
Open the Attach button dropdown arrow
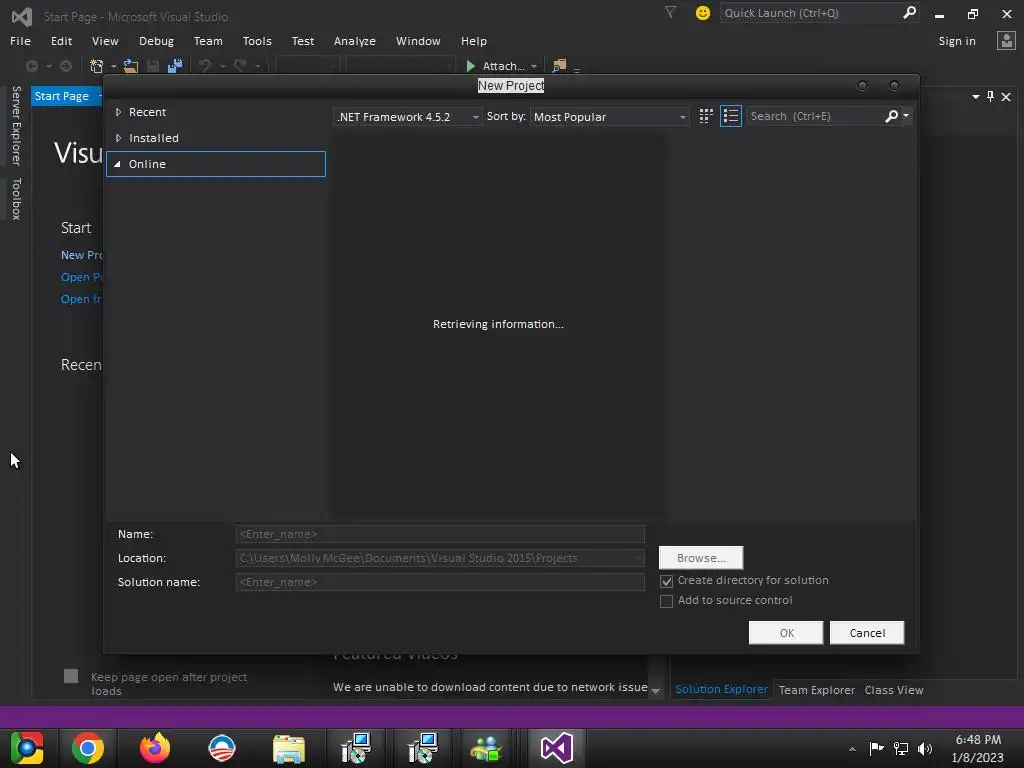[x=534, y=66]
